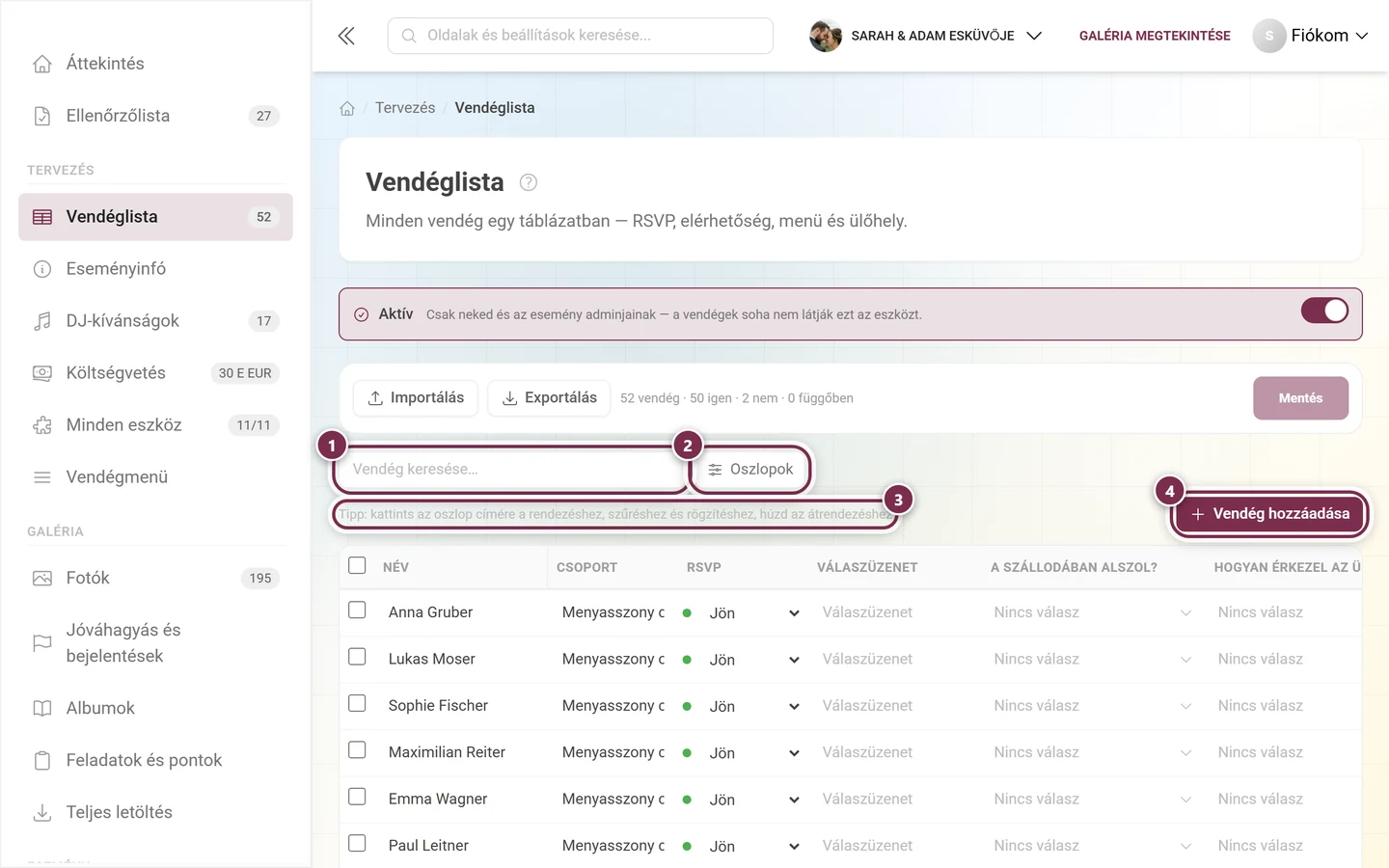Click the Feladatok és pontok clipboard icon

[42, 760]
